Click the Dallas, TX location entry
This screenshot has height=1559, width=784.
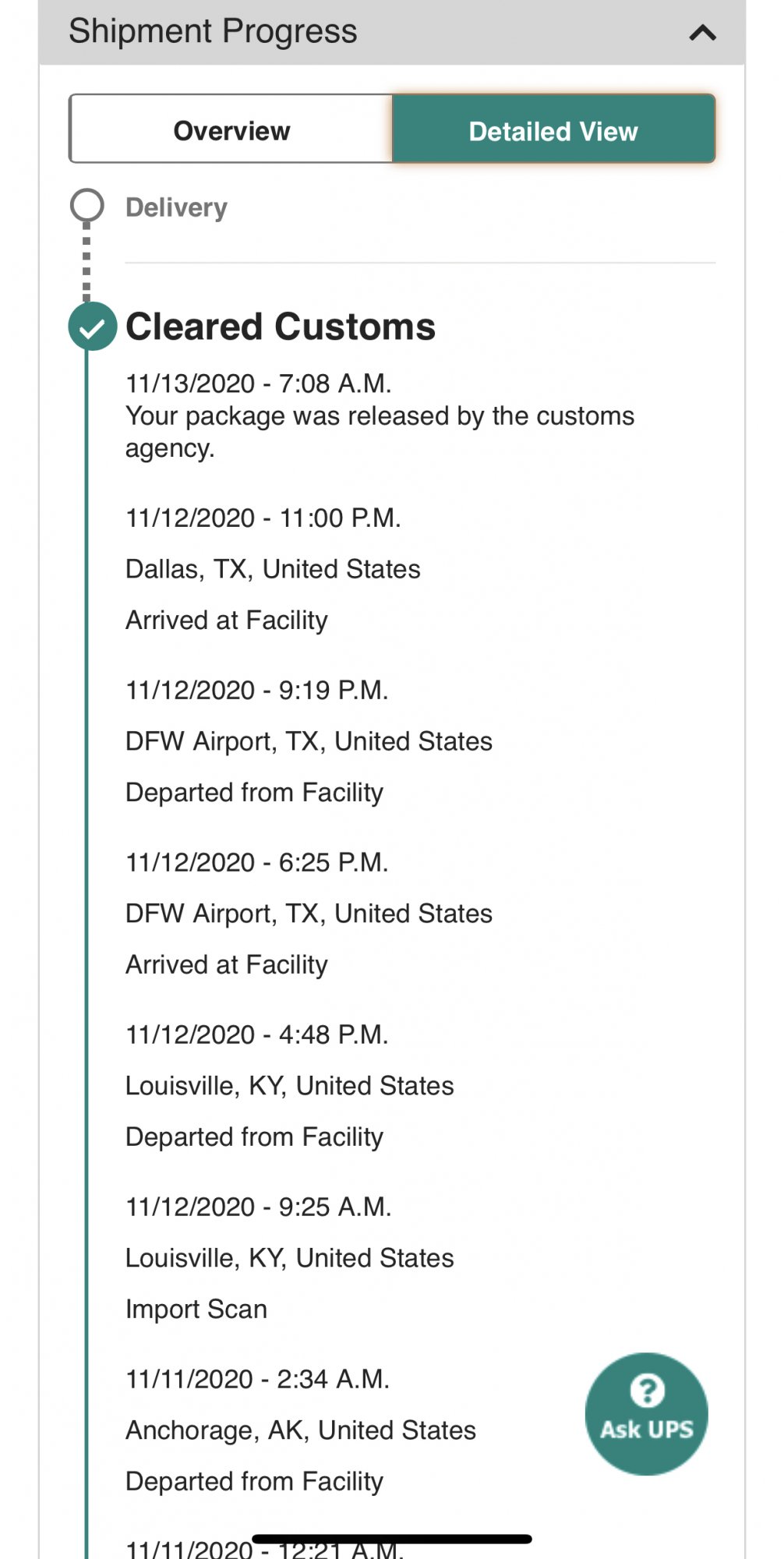(273, 569)
